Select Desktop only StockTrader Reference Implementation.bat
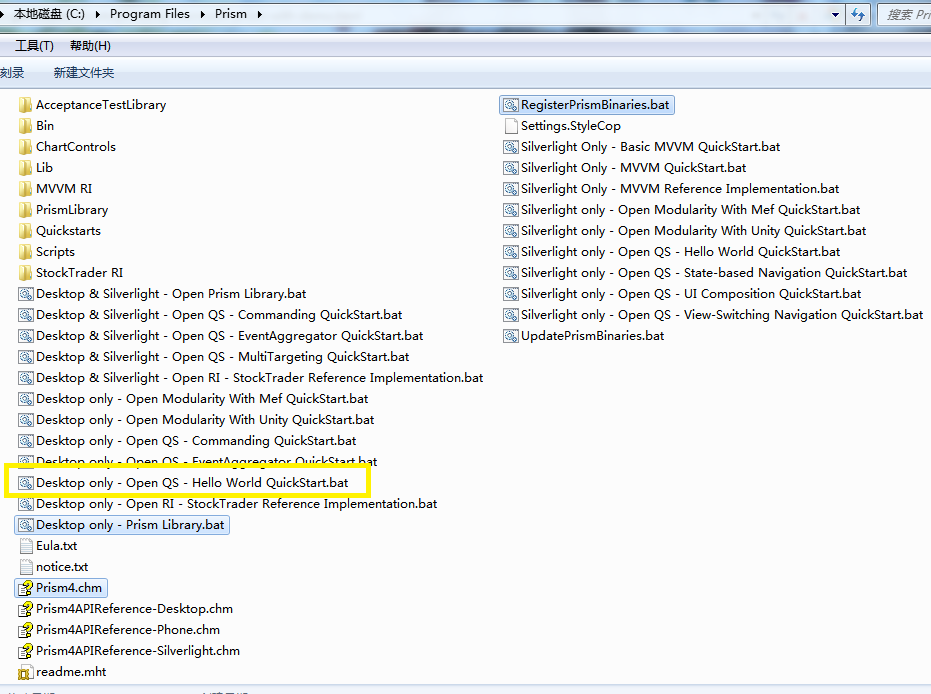The width and height of the screenshot is (931, 694). point(227,504)
